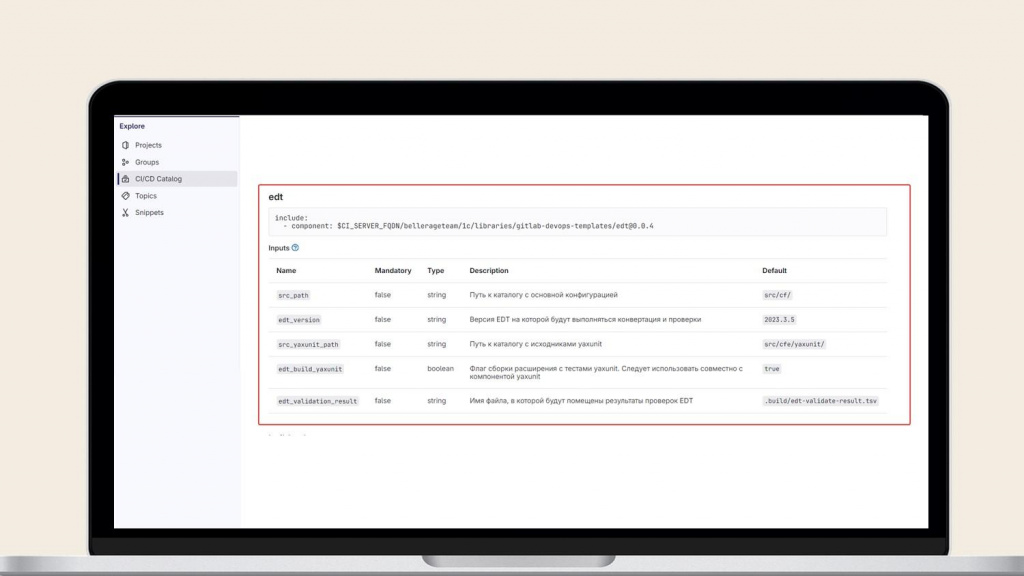1024x576 pixels.
Task: Click the edt_validation_result row description text
Action: (x=581, y=401)
